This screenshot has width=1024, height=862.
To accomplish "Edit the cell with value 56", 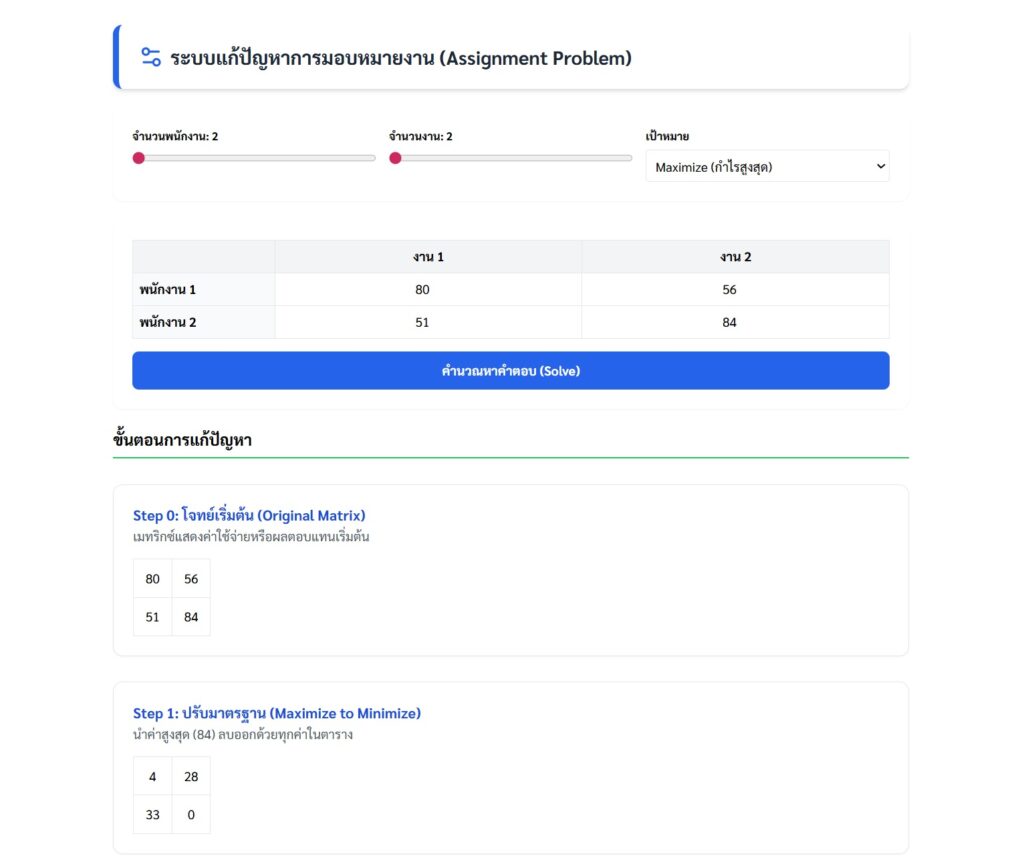I will point(735,290).
